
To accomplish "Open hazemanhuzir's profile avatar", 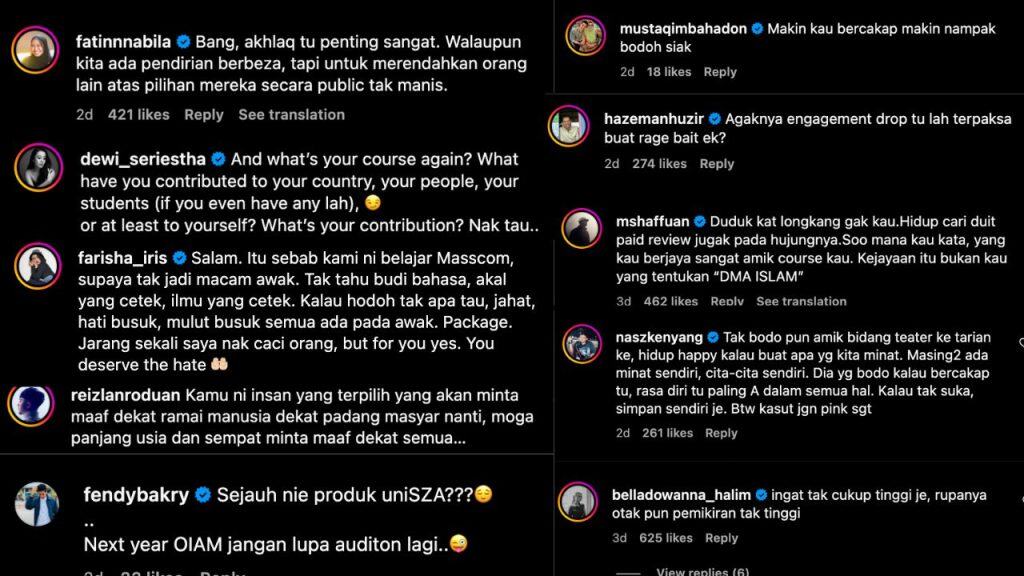I will [569, 125].
